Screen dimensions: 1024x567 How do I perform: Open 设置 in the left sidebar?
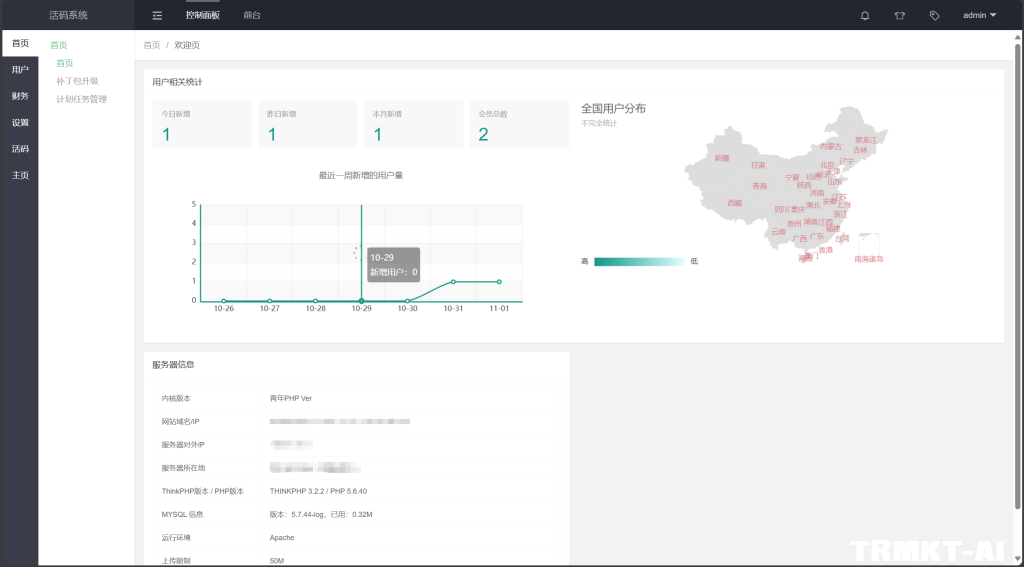[x=20, y=122]
